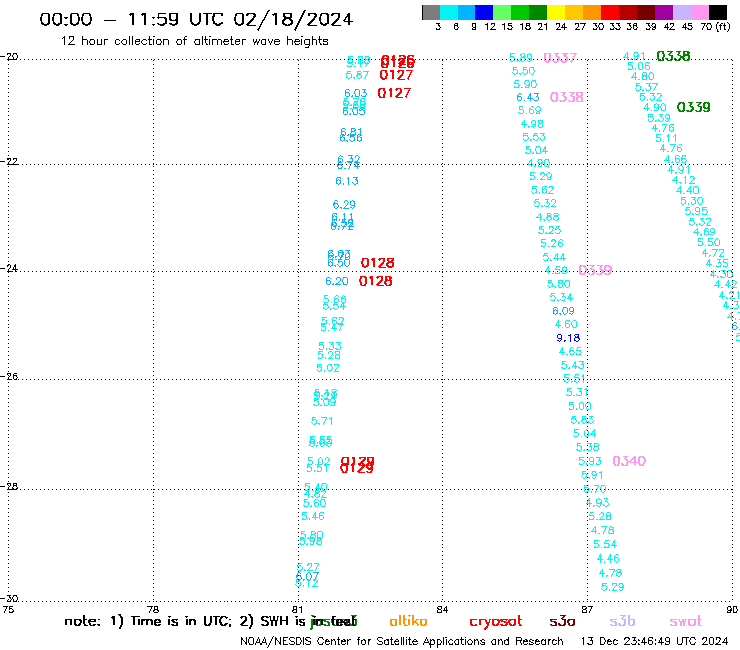The width and height of the screenshot is (740, 650).
Task: Click the pink swatch in the legend
Action: [699, 13]
